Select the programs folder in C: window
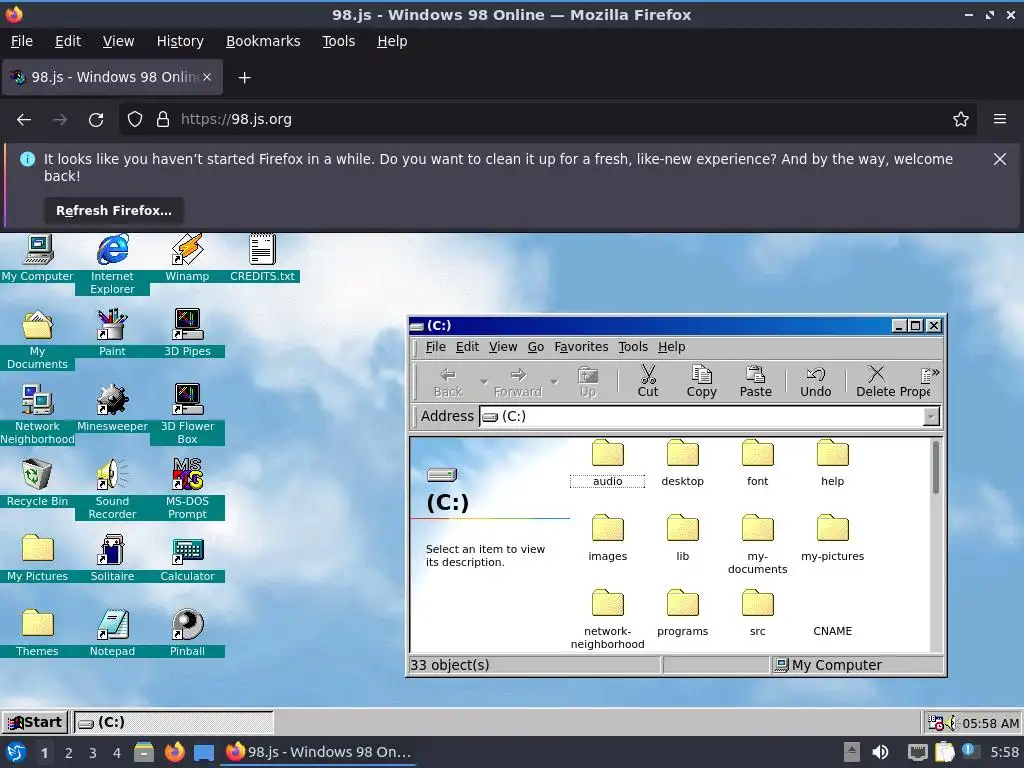The width and height of the screenshot is (1024, 768). pos(682,613)
